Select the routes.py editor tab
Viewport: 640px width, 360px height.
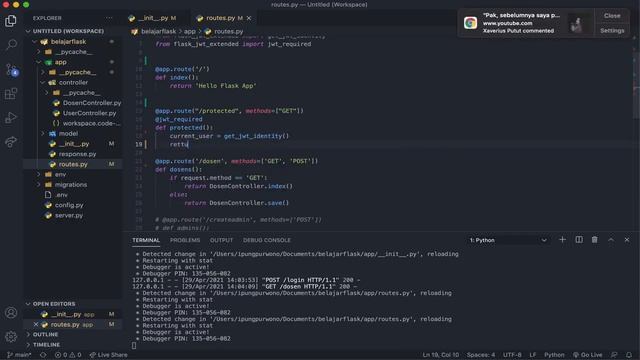coord(220,18)
